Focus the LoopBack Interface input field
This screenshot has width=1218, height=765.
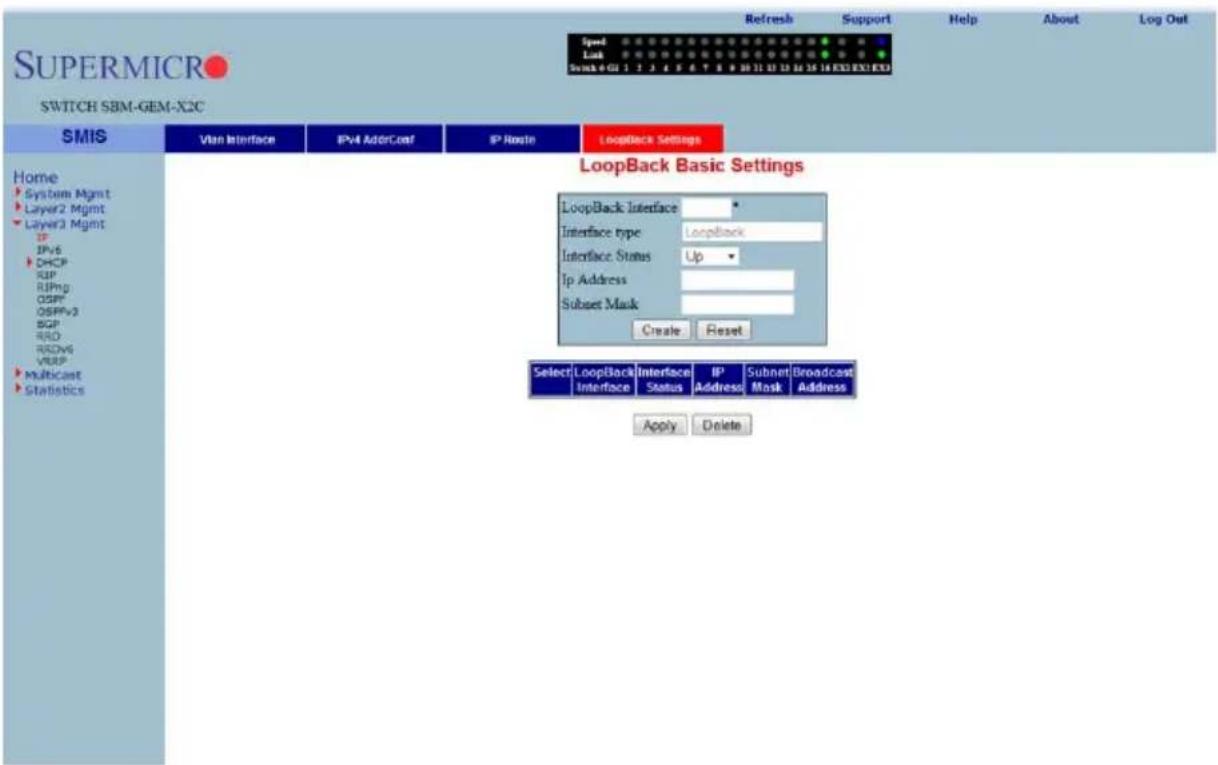pyautogui.click(x=706, y=208)
